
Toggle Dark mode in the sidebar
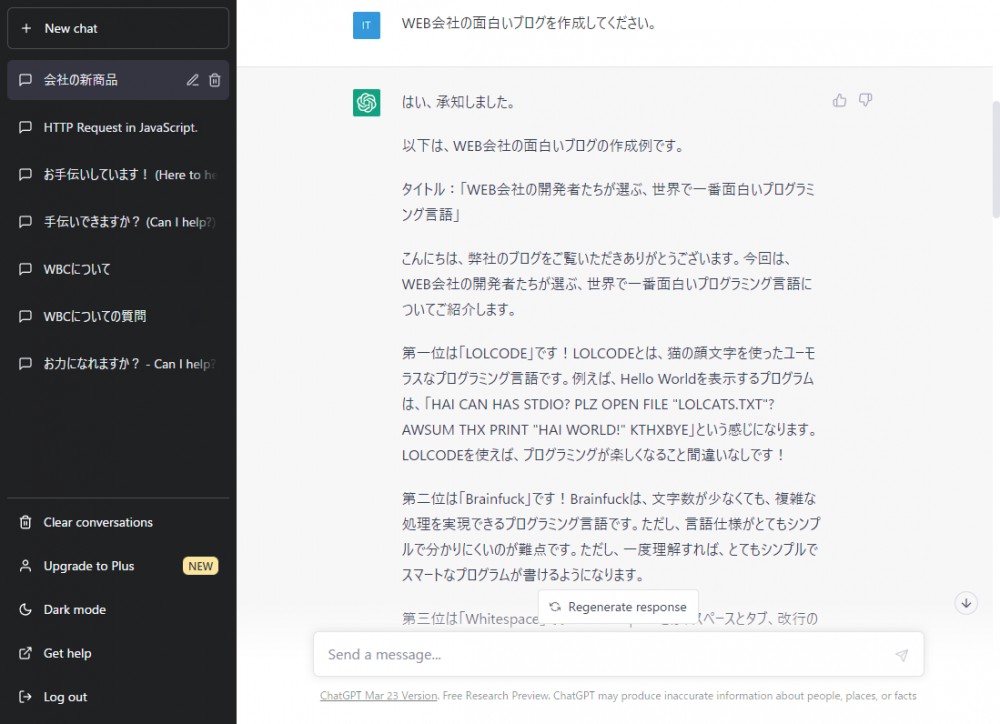tap(74, 610)
